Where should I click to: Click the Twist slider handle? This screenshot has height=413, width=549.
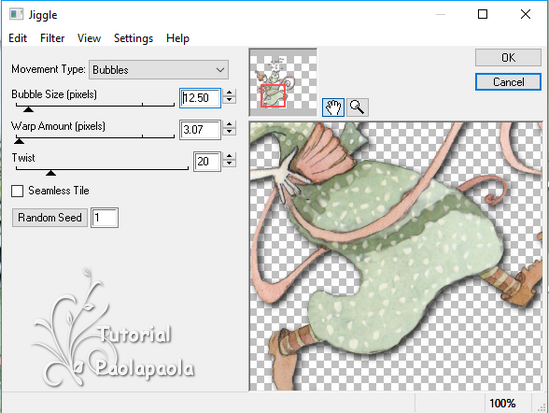(x=51, y=173)
